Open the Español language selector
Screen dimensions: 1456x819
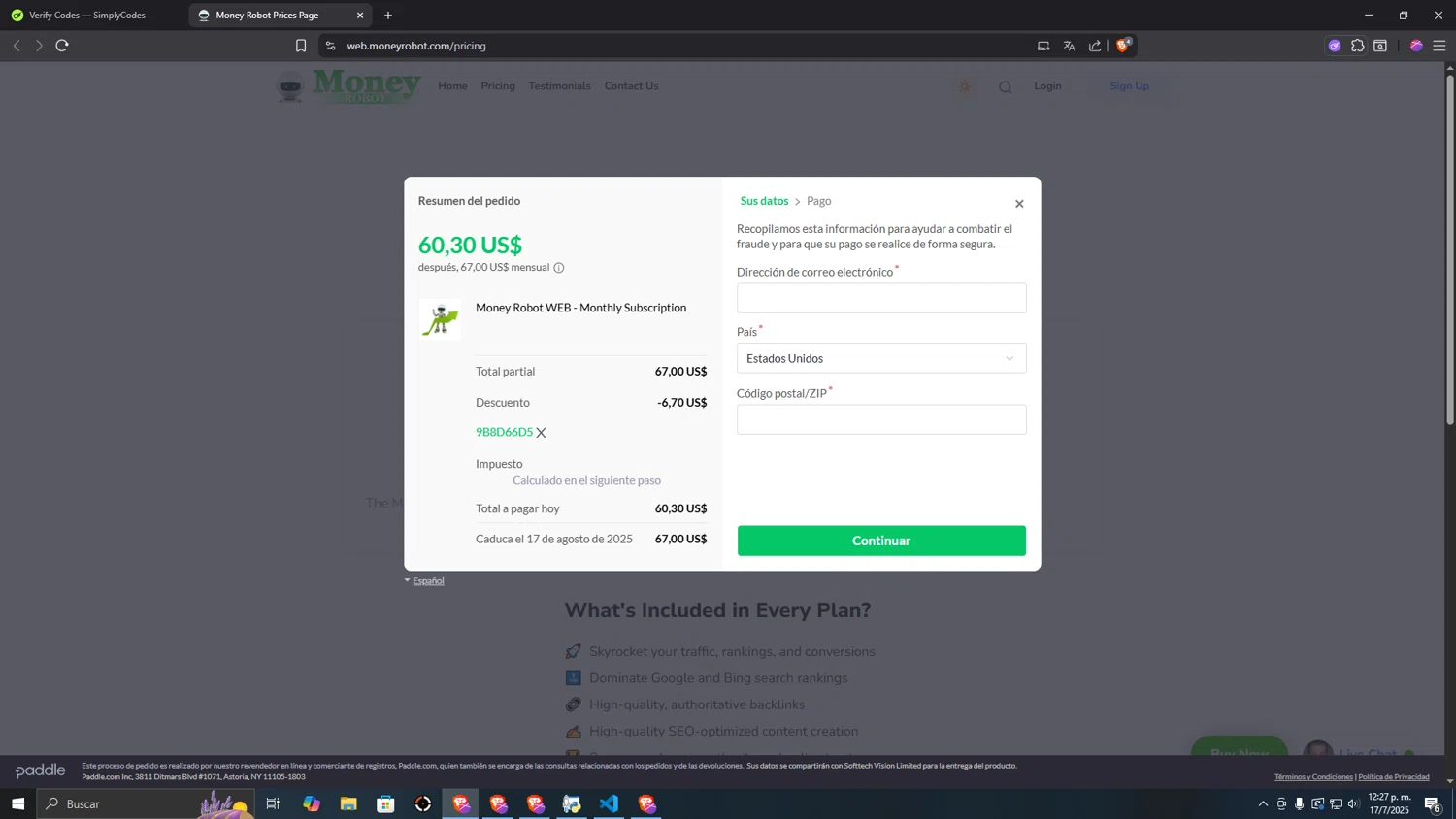click(x=424, y=581)
